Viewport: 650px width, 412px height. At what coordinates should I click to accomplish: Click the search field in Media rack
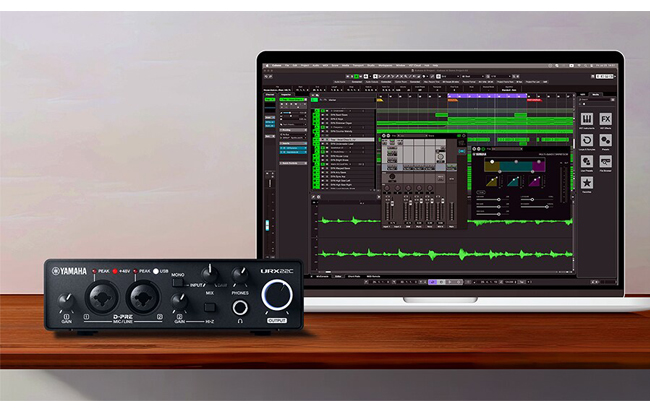coord(594,99)
